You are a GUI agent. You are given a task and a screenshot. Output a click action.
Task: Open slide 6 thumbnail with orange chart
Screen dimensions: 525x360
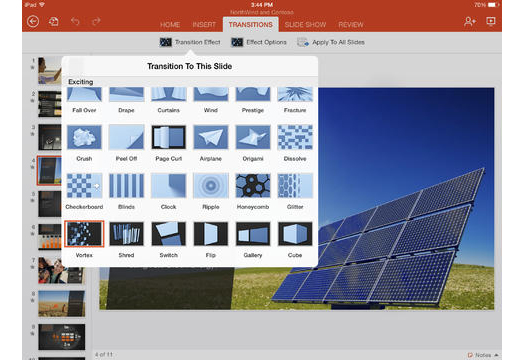(x=50, y=237)
